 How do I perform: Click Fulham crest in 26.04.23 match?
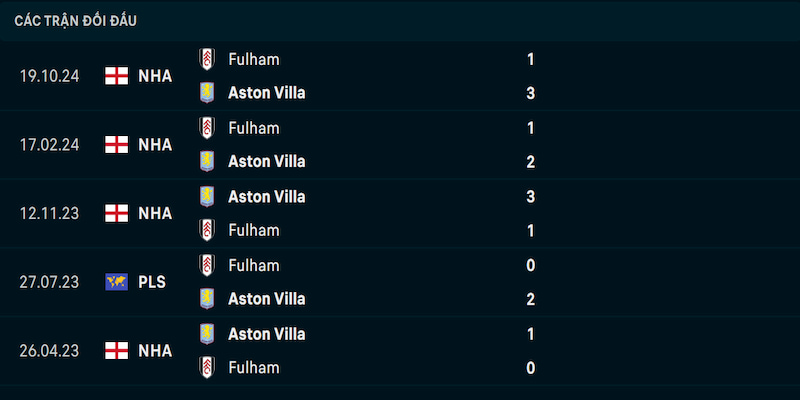tap(207, 367)
